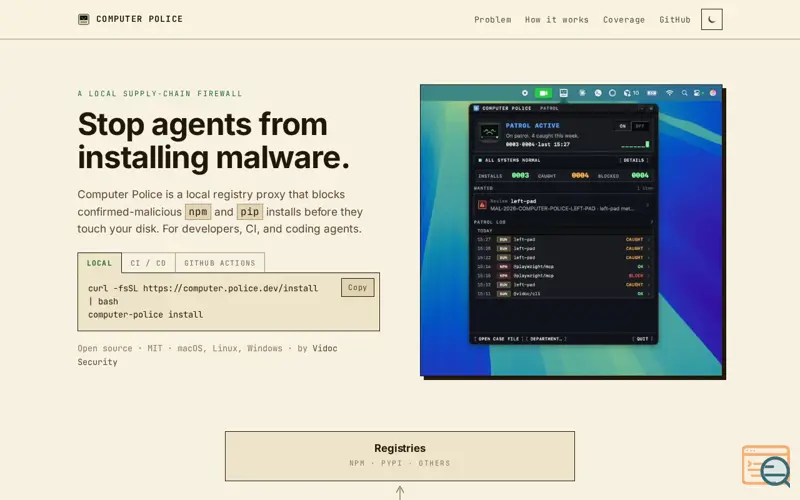The image size is (800, 500).
Task: Click the caught count 0004 in orange
Action: click(580, 175)
